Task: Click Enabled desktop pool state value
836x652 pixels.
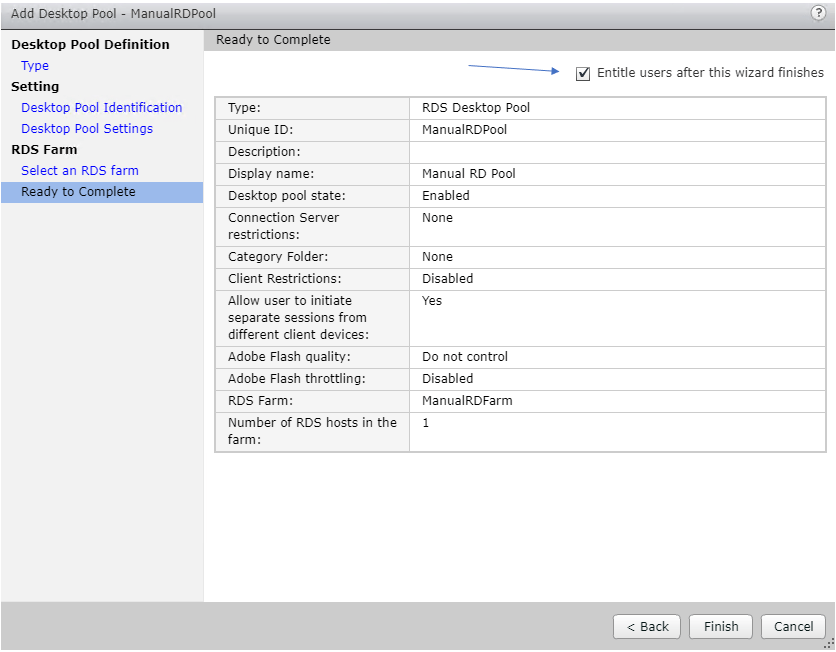Action: 446,196
